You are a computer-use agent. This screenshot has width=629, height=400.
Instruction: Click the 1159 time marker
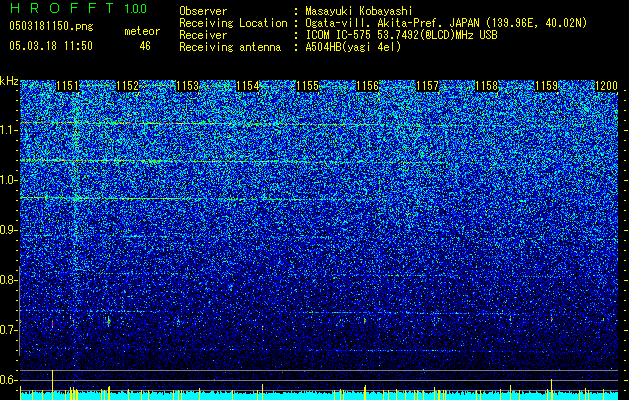tap(546, 86)
